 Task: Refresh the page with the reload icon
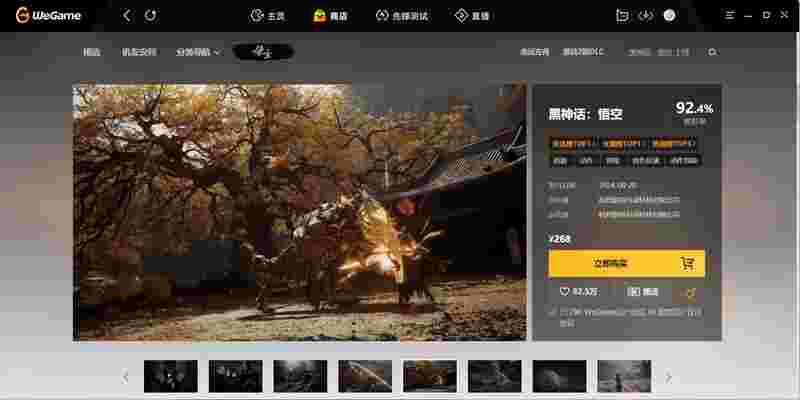coord(150,16)
